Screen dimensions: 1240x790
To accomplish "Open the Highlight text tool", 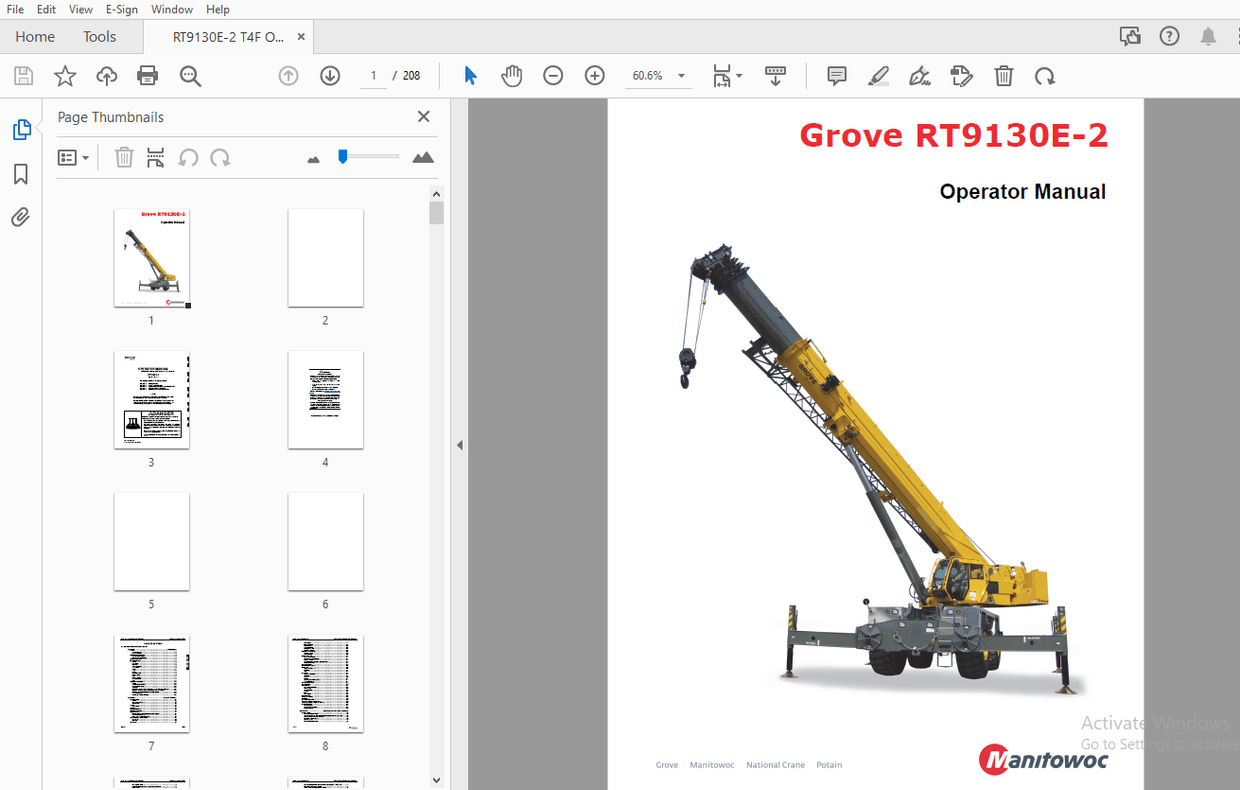I will tap(878, 75).
